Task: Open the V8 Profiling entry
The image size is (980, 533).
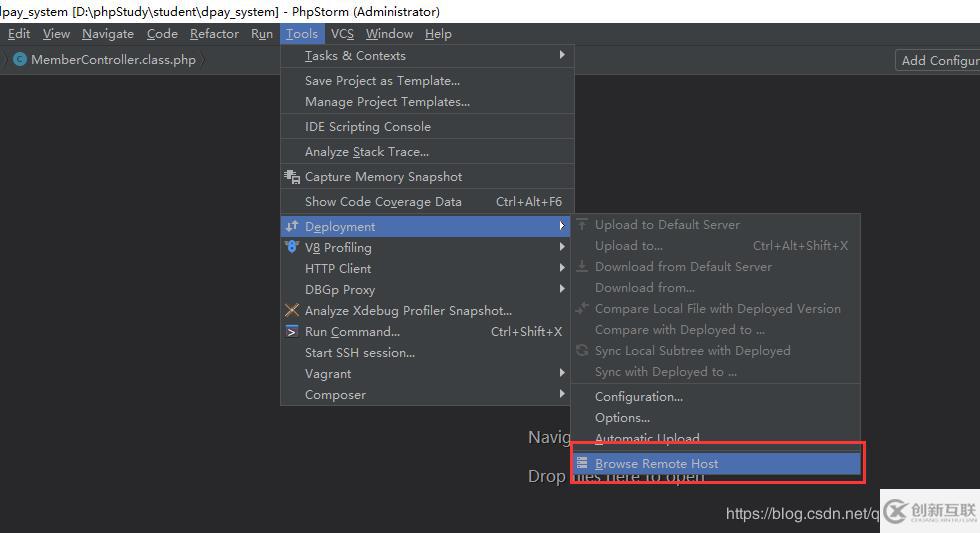Action: pyautogui.click(x=426, y=247)
